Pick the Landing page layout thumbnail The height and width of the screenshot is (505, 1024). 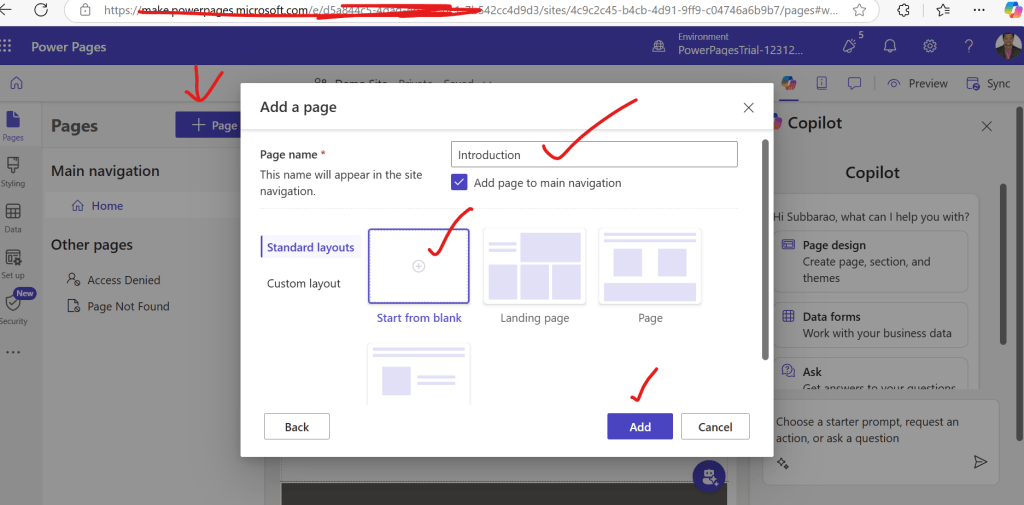[534, 266]
